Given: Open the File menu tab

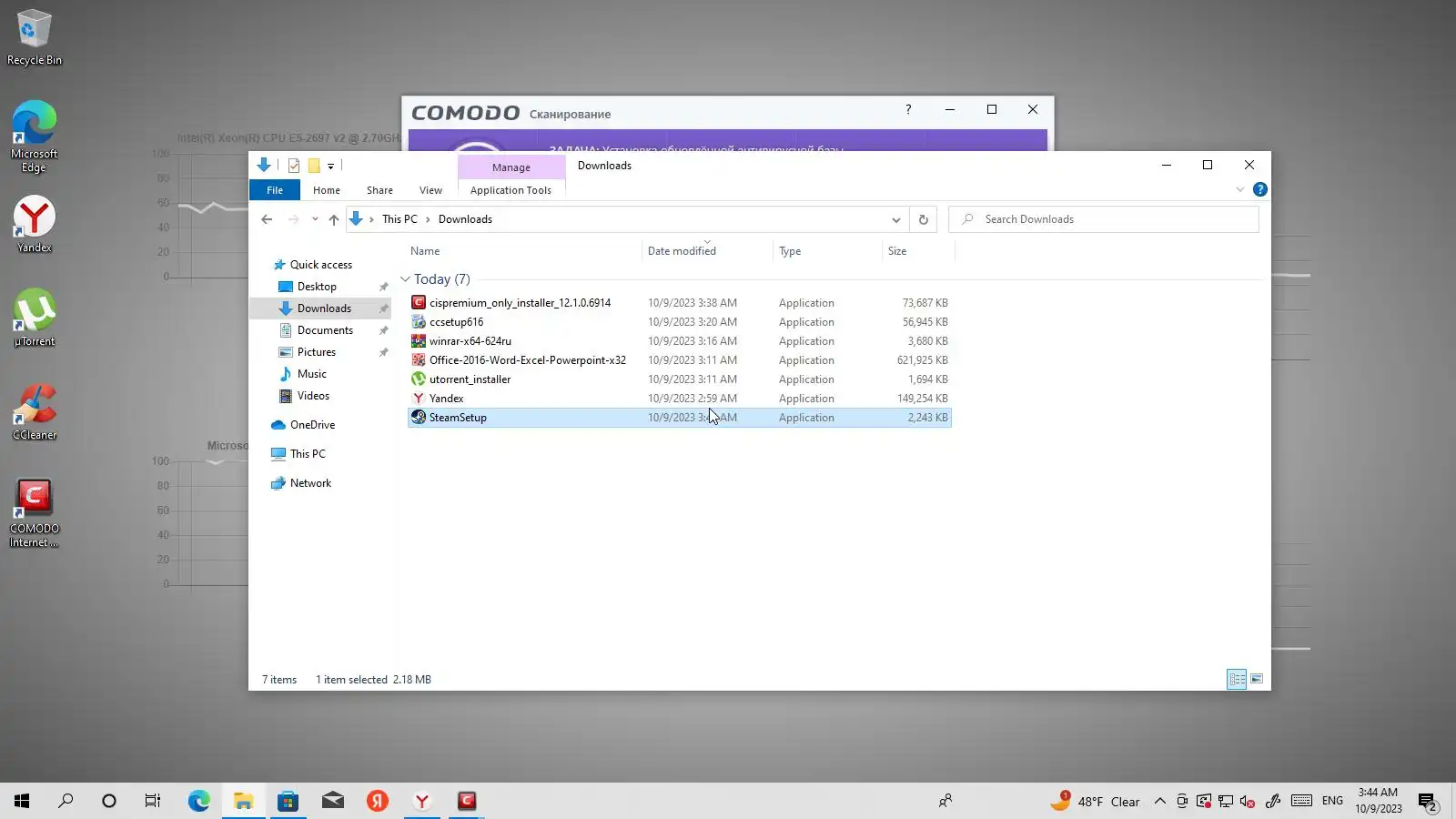Looking at the screenshot, I should point(275,190).
